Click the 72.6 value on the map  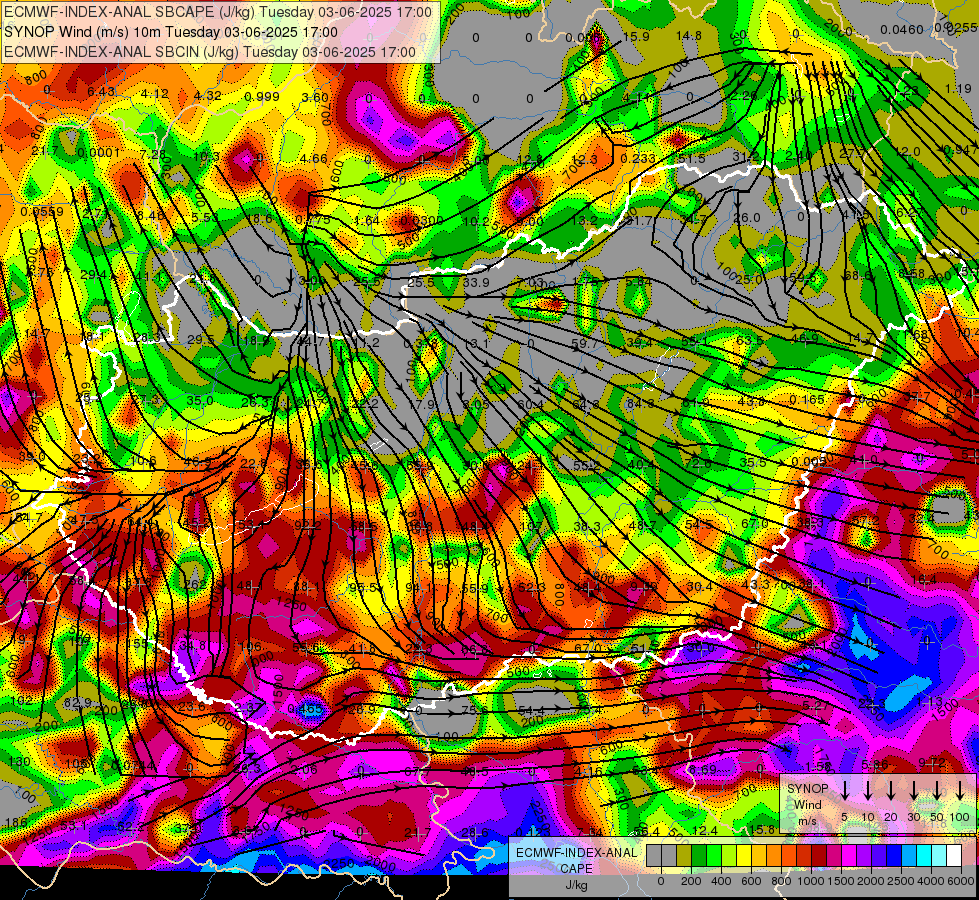point(697,463)
